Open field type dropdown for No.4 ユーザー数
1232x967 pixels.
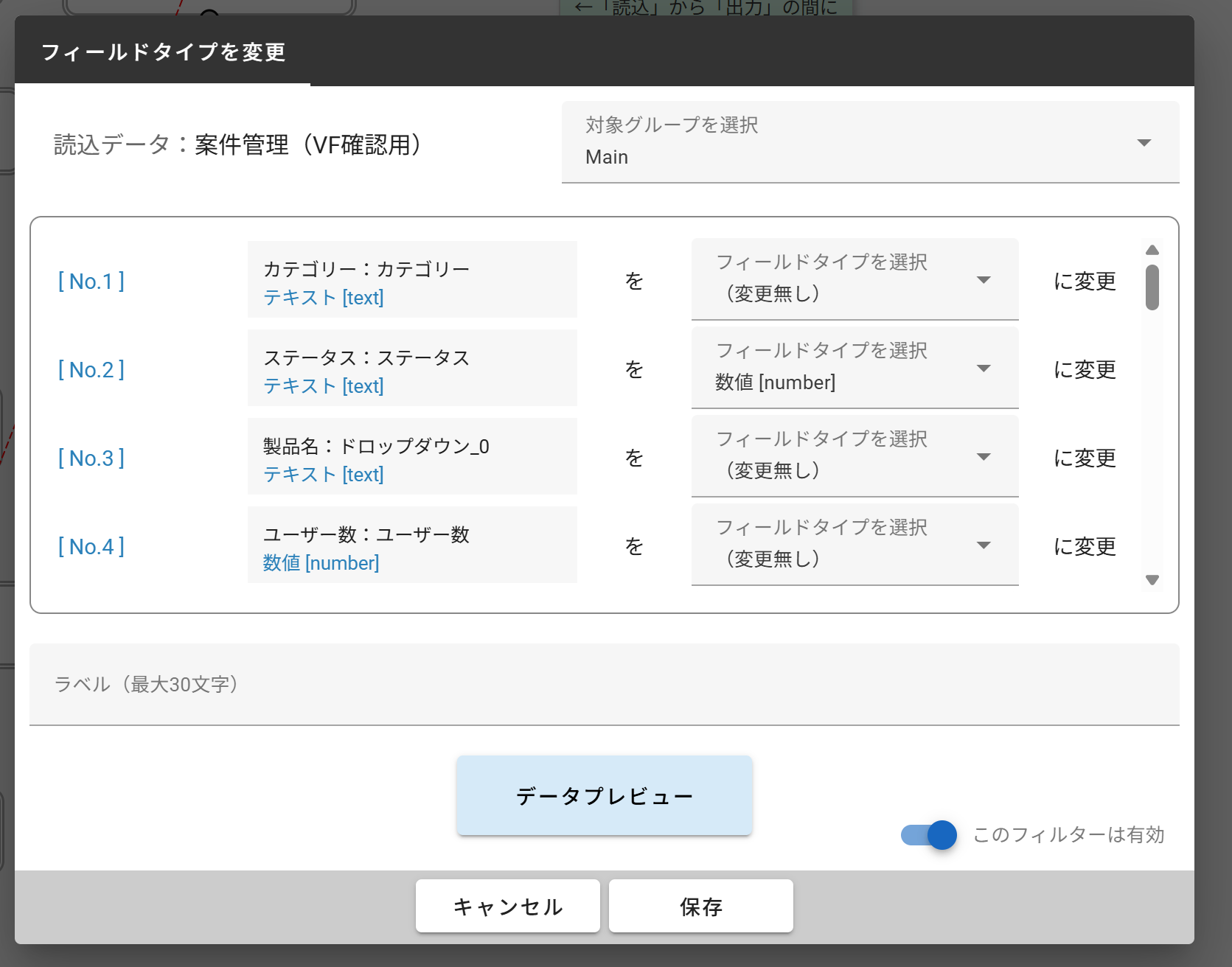pos(855,545)
